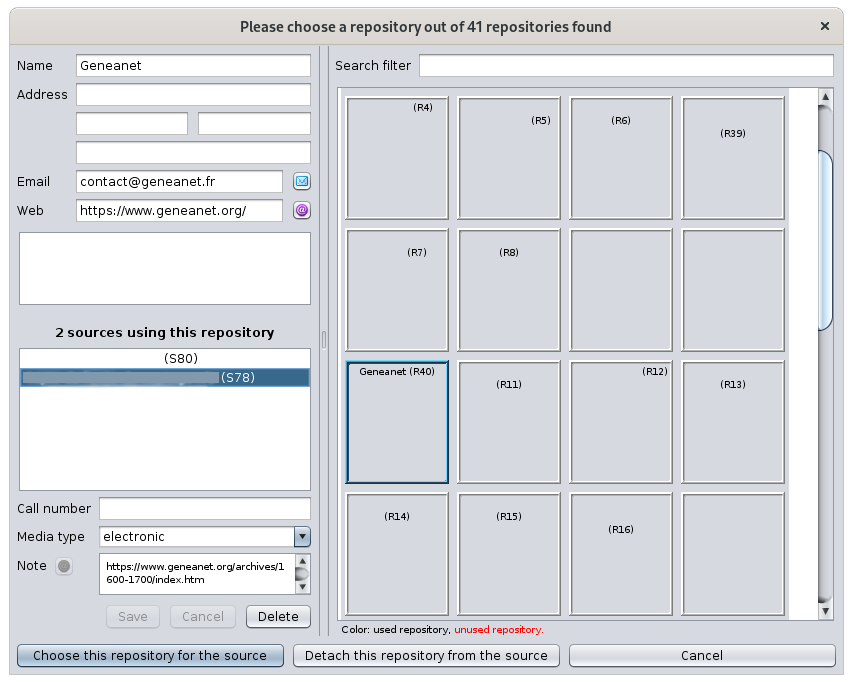The height and width of the screenshot is (684, 853).
Task: Click the Cancel button beside Save
Action: click(x=203, y=617)
